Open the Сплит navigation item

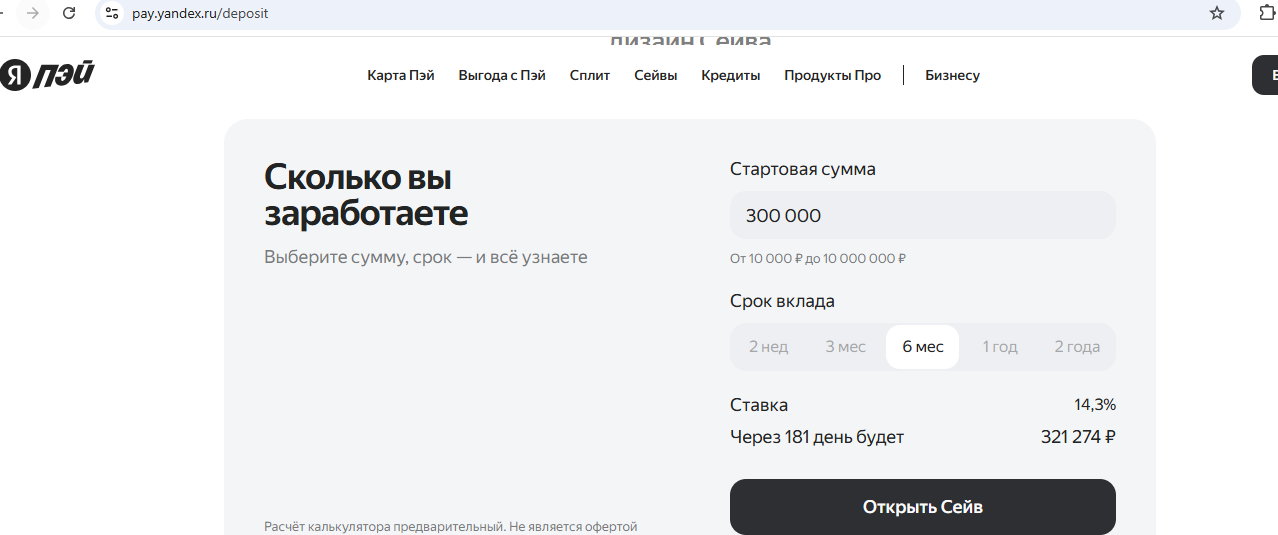(x=589, y=75)
